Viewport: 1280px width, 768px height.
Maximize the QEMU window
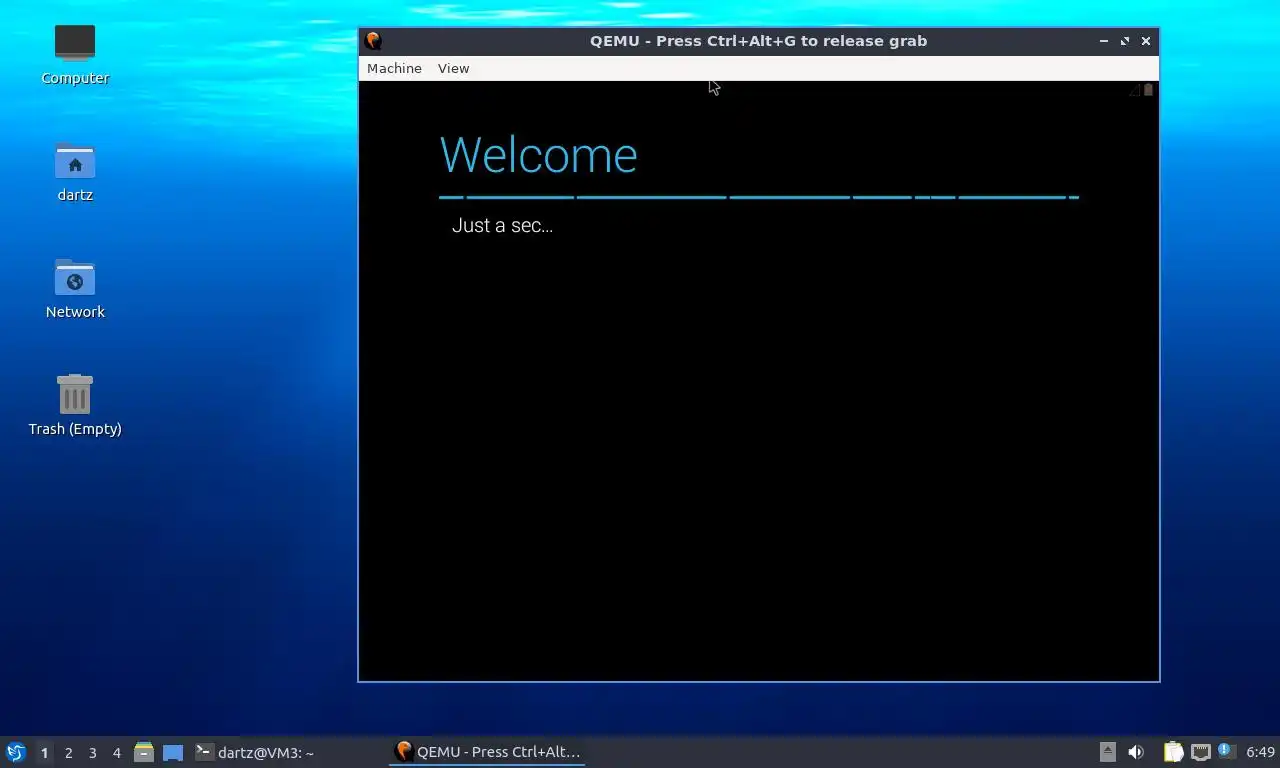[x=1125, y=41]
